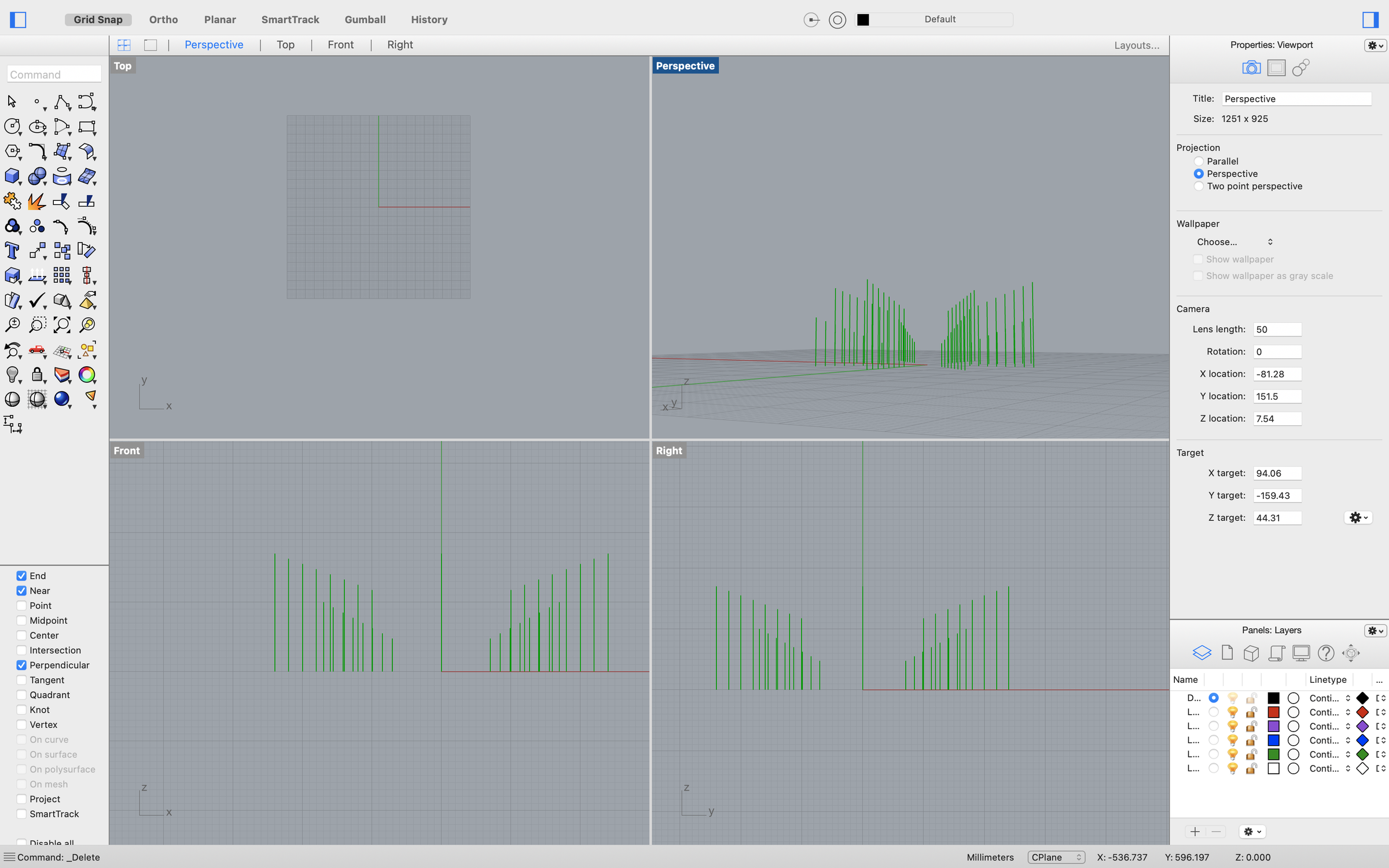Image resolution: width=1389 pixels, height=868 pixels.
Task: Select the Rectangular array tool
Action: (x=62, y=275)
